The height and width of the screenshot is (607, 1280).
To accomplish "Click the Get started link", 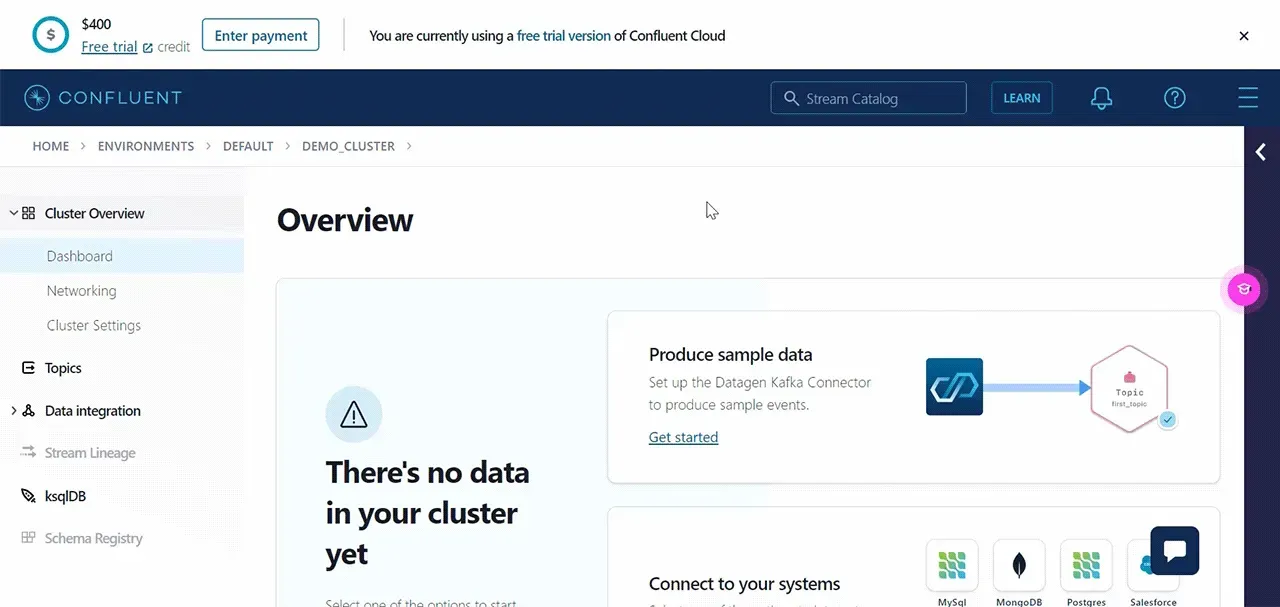I will 683,437.
